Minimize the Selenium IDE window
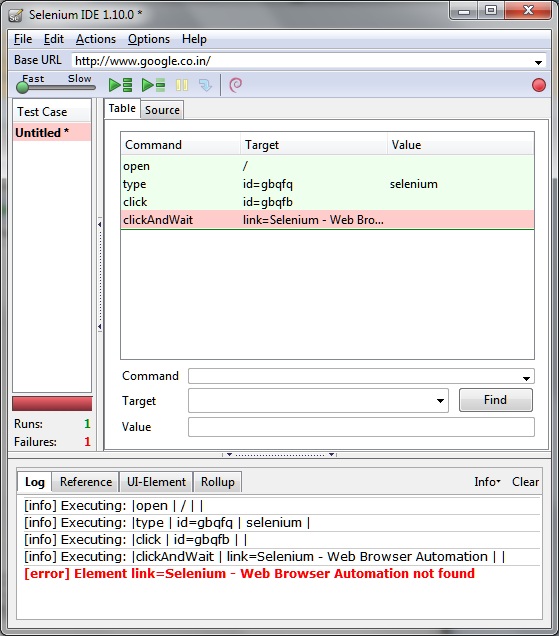Viewport: 559px width, 636px height. pos(464,11)
